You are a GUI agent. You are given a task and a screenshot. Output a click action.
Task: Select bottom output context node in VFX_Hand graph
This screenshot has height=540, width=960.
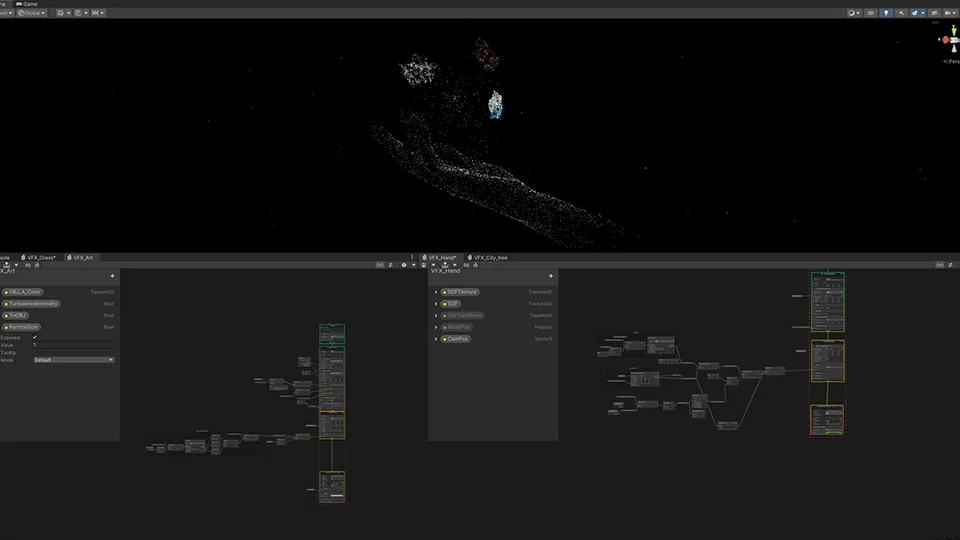tap(827, 420)
